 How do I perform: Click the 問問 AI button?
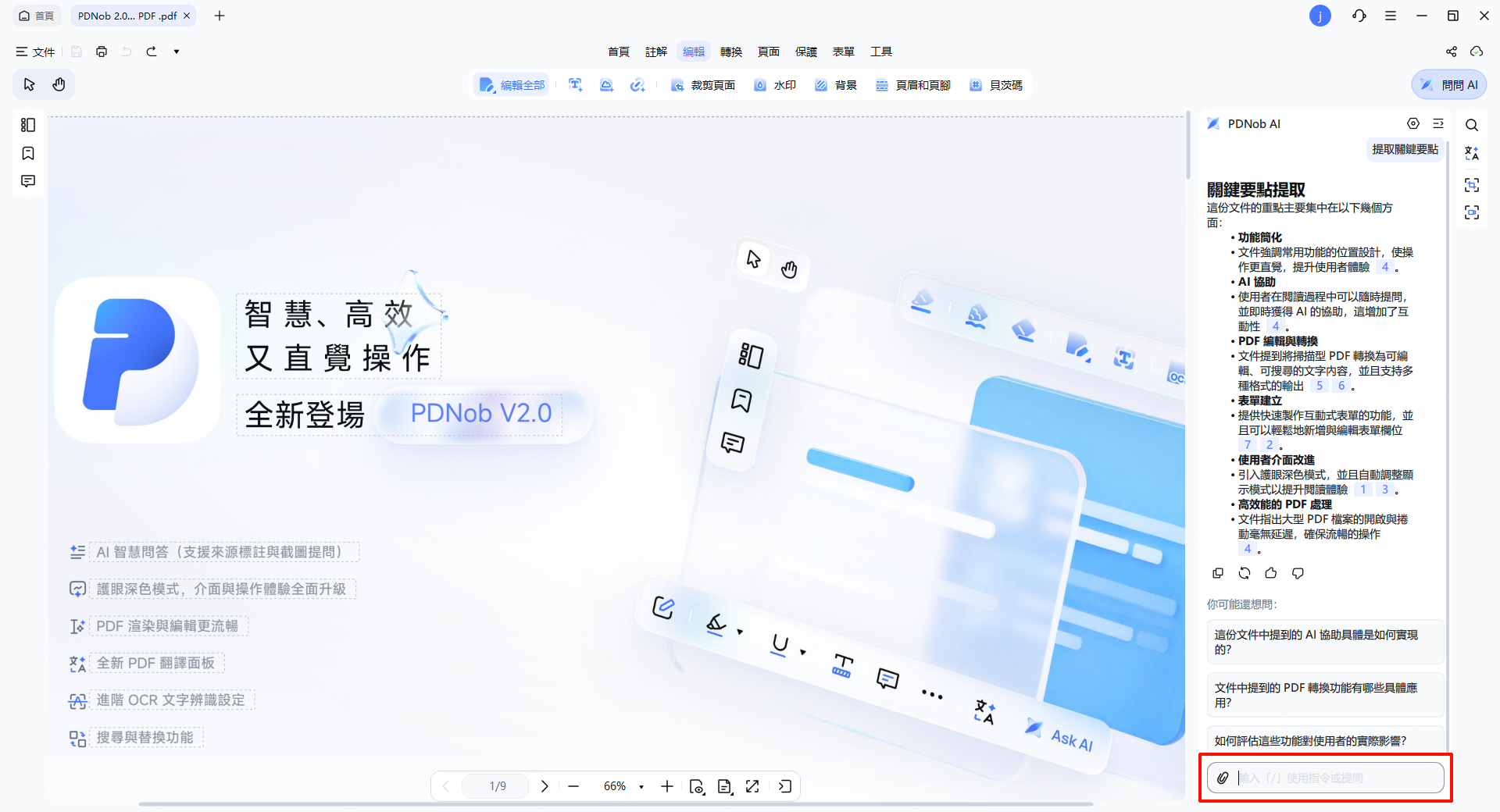coord(1449,85)
